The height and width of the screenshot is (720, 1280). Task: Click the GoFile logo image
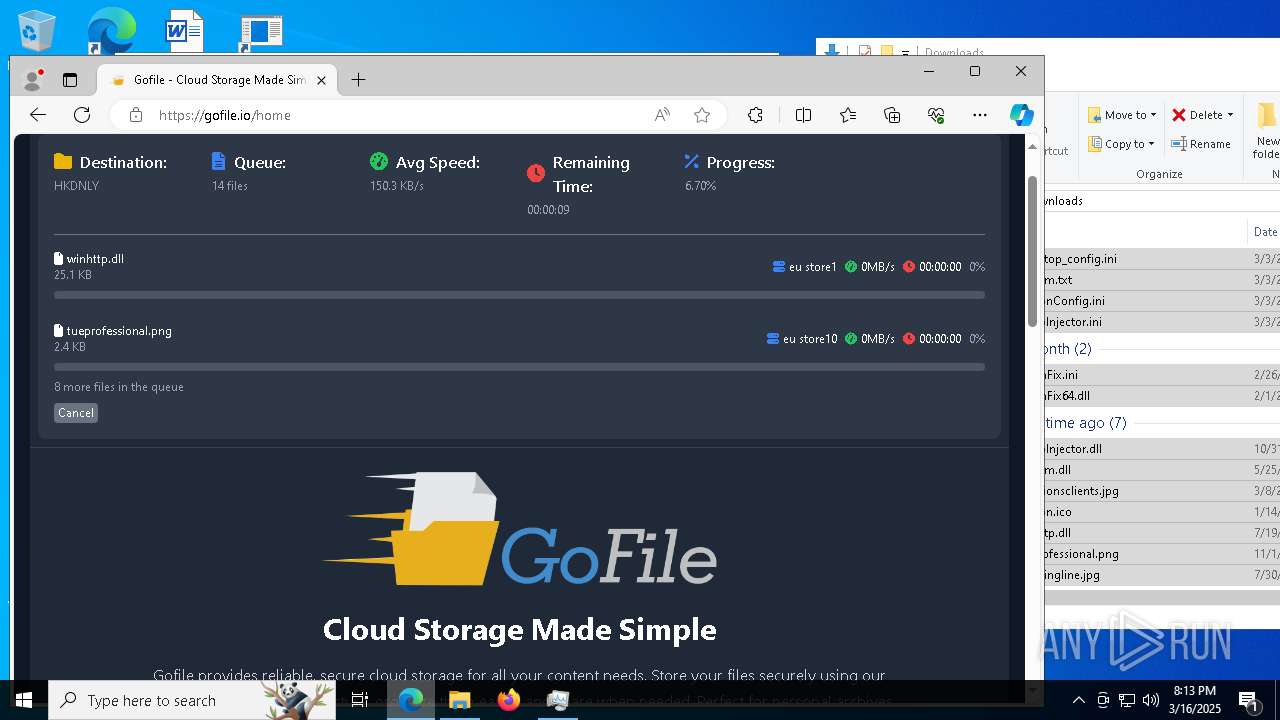(x=519, y=530)
